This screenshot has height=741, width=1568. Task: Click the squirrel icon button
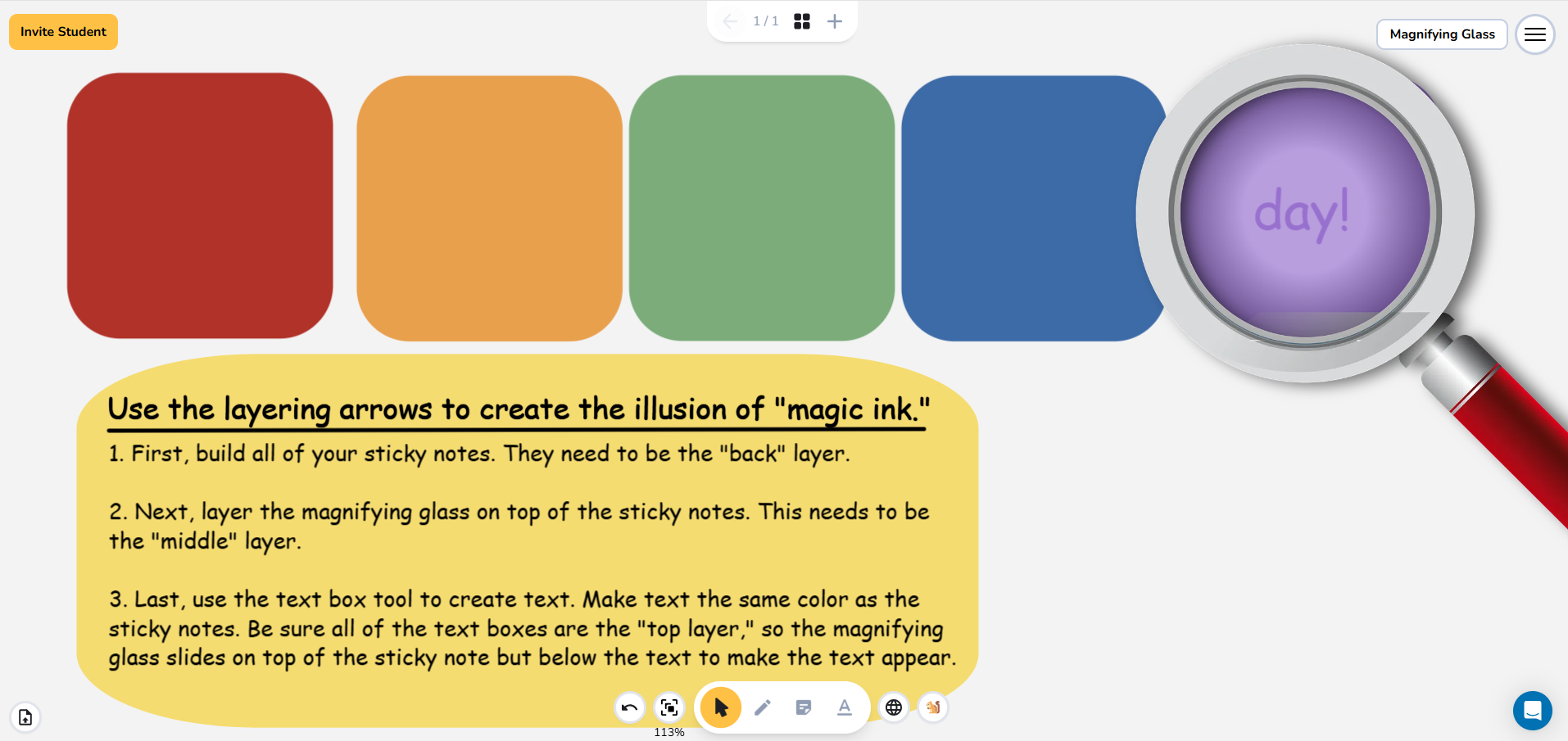933,707
